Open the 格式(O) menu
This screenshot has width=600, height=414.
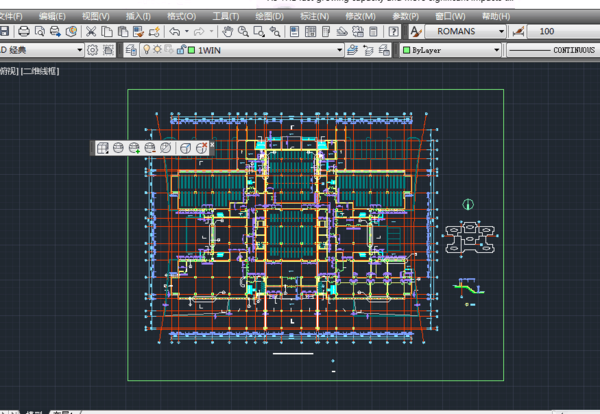pos(181,17)
